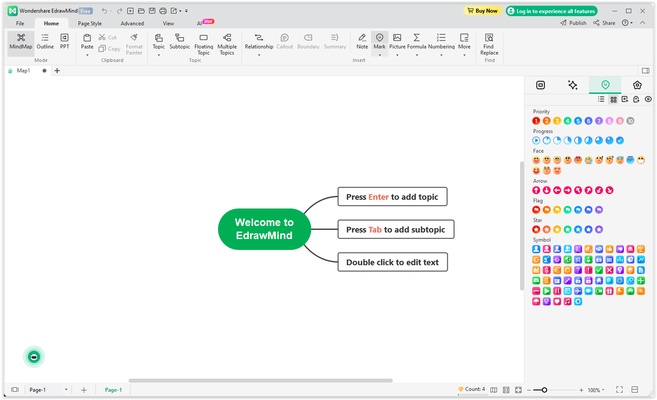Switch to View tab

(x=168, y=23)
